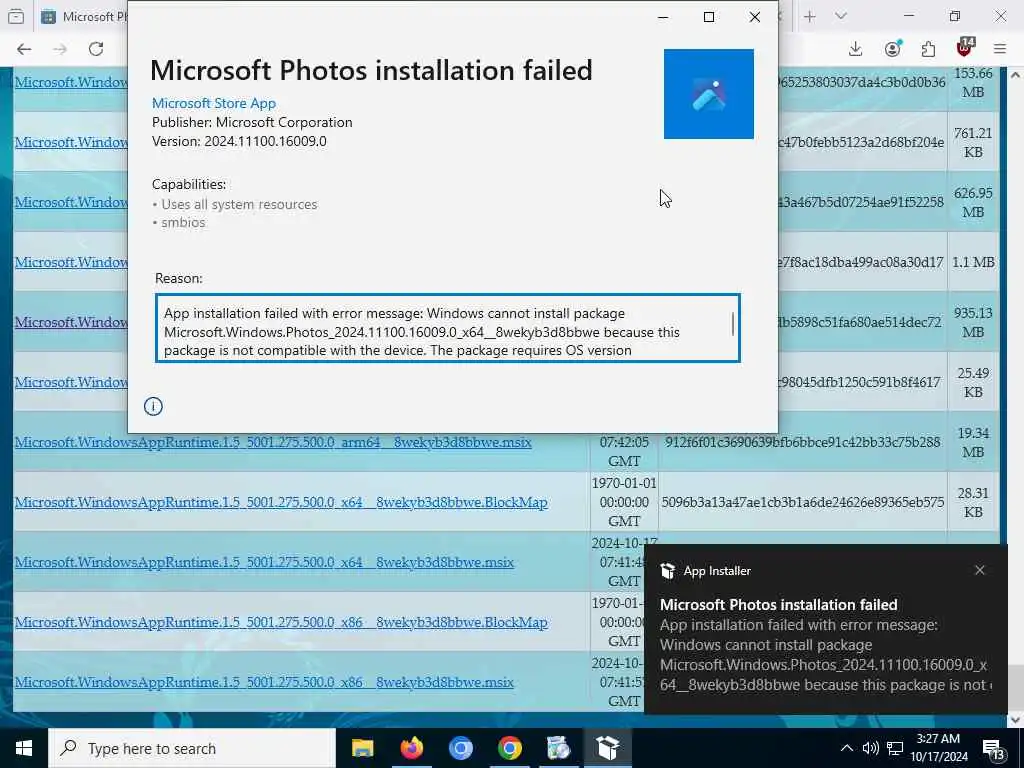Open the network icon in system tray

pyautogui.click(x=895, y=748)
